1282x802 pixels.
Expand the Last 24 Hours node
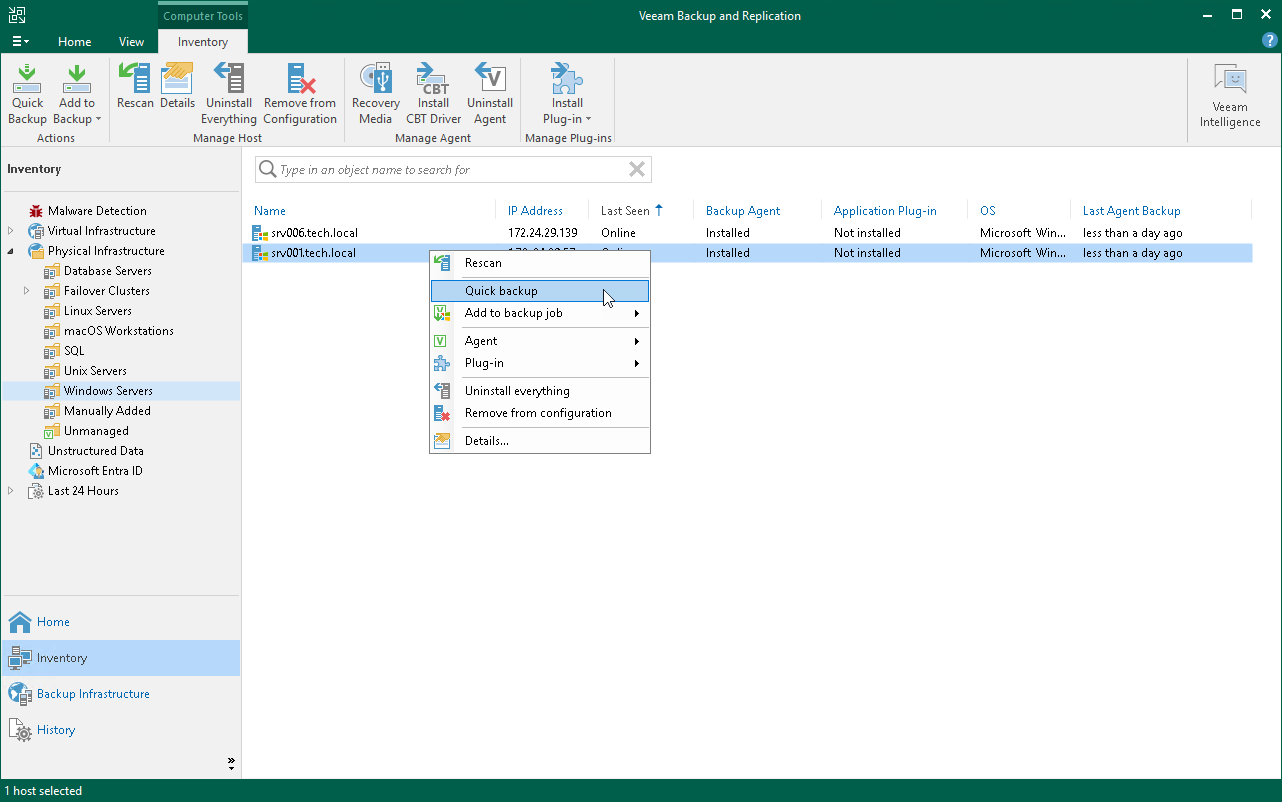[11, 491]
